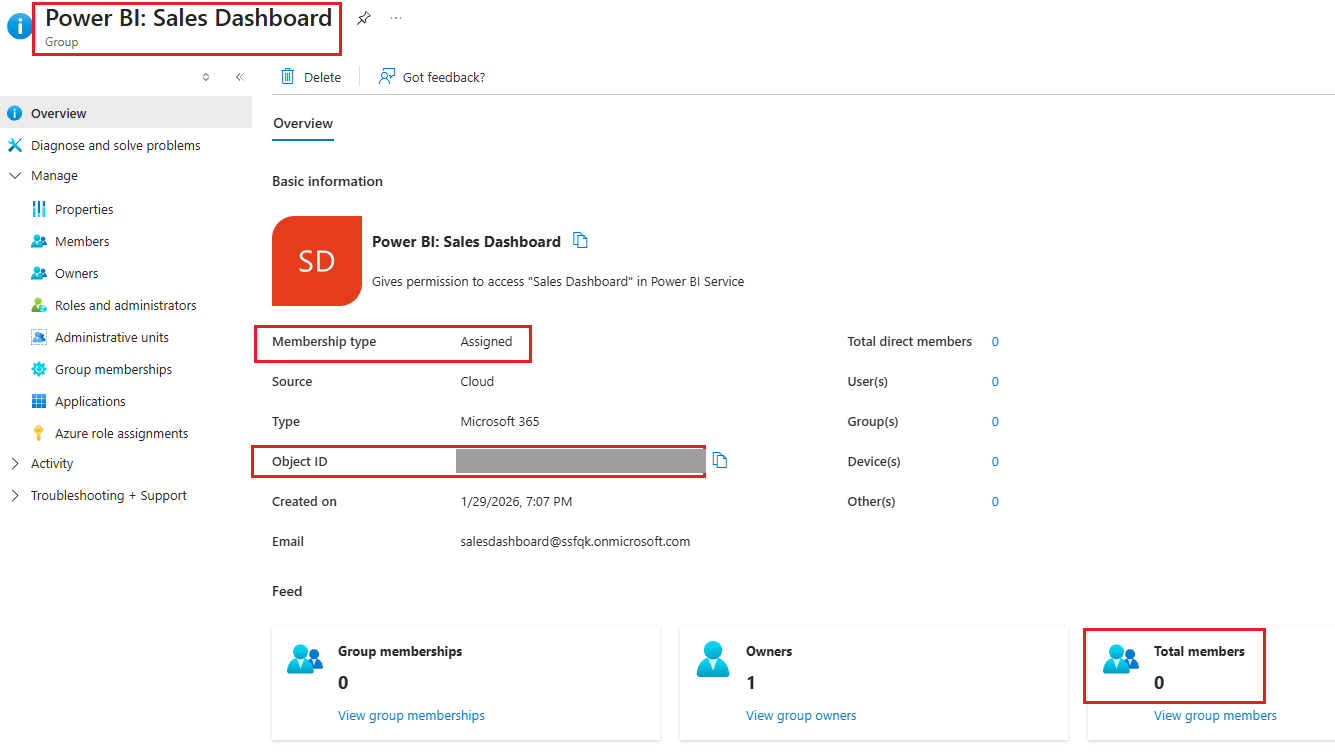Click the Other(s) count value

(995, 501)
